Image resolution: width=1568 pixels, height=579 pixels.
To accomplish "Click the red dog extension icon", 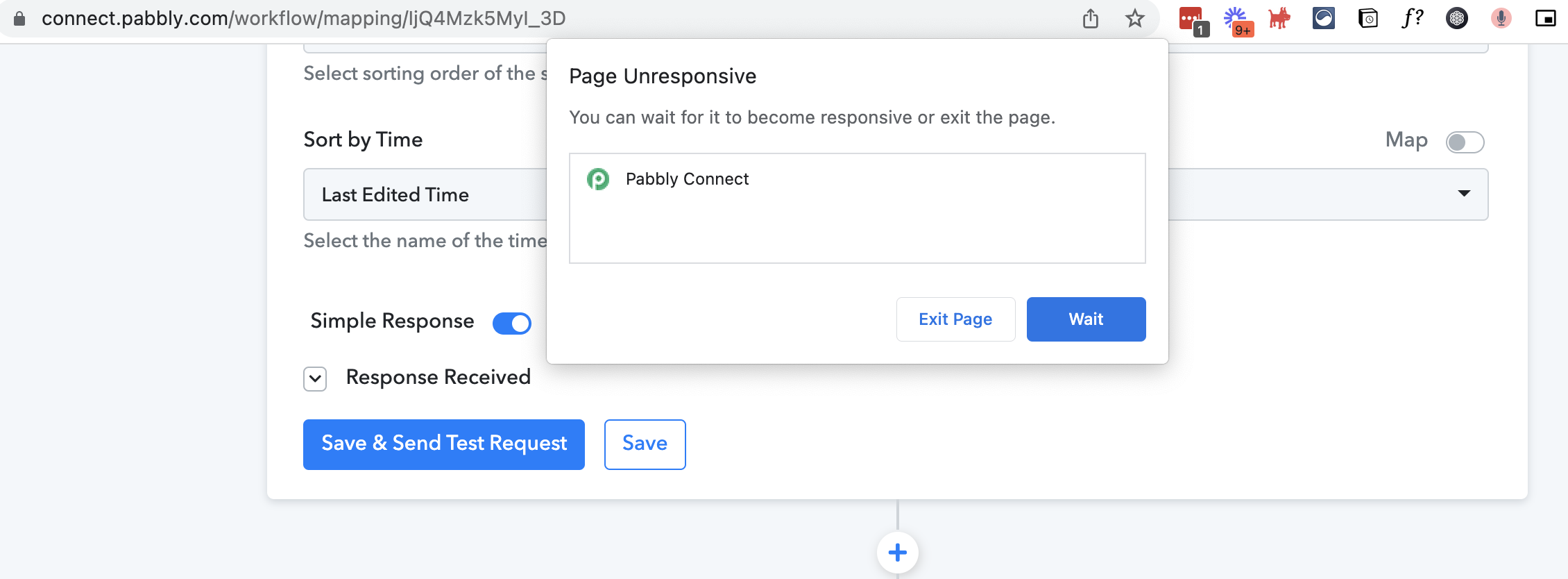I will click(x=1279, y=19).
